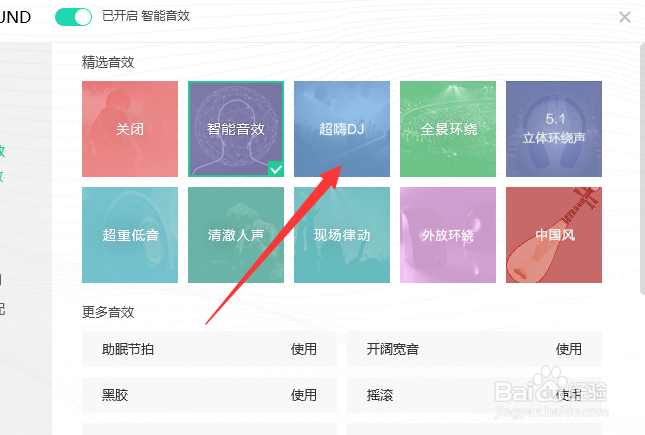Choose the 现场律动 effect tile
The height and width of the screenshot is (435, 645).
point(342,235)
